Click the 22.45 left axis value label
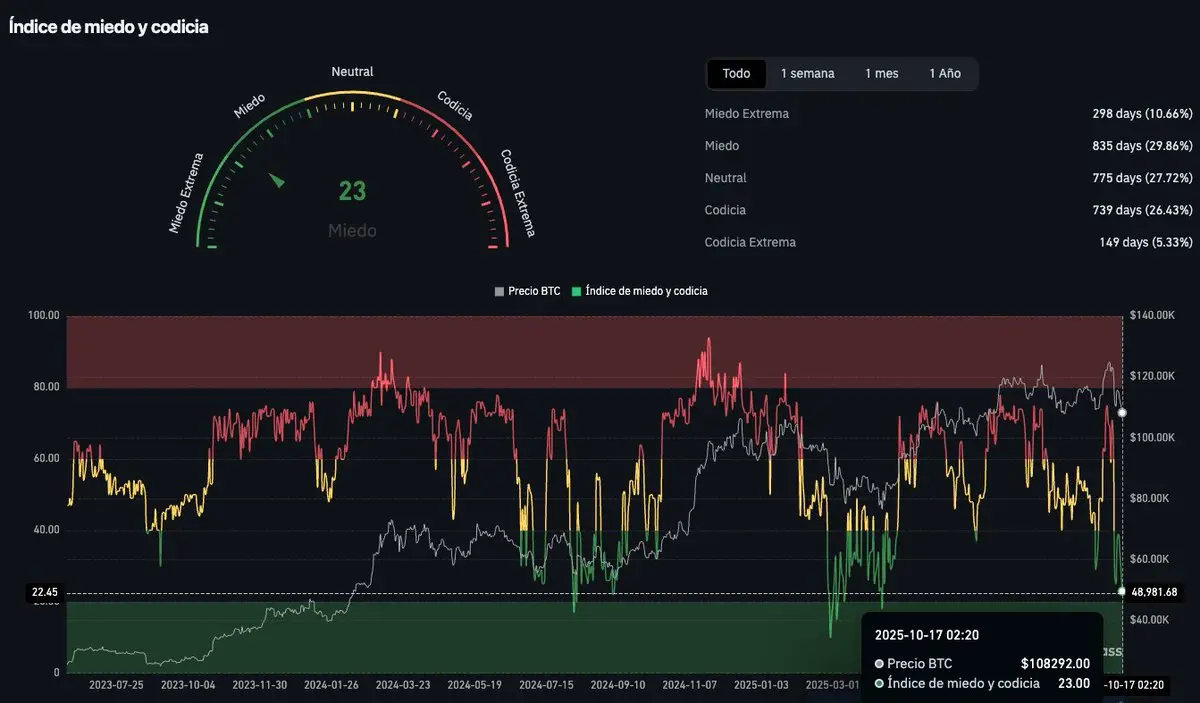Screen dimensions: 1200x703 click(x=45, y=593)
